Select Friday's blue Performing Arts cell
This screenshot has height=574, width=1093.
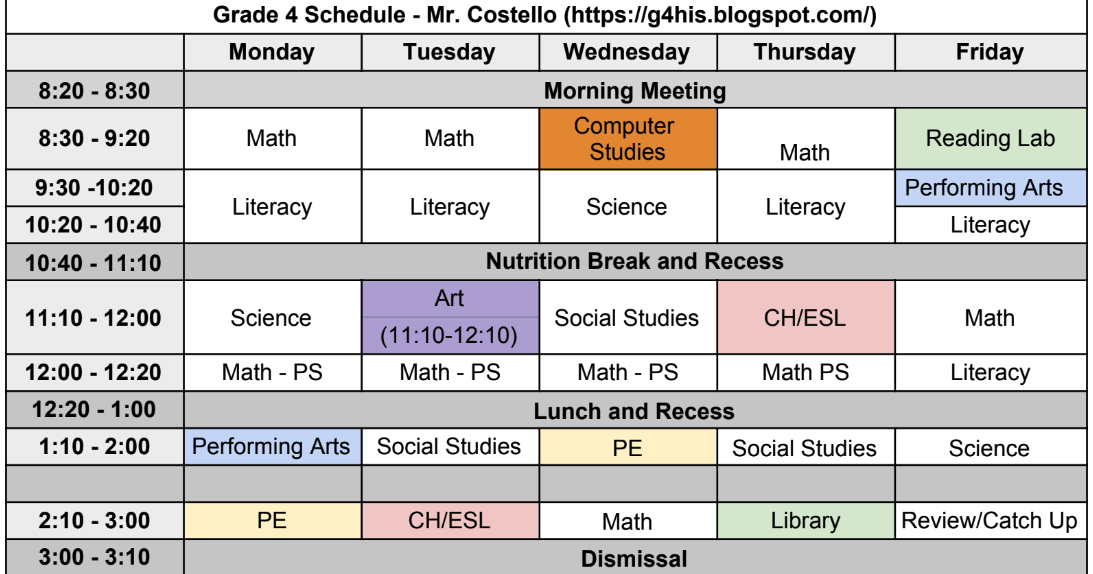pos(991,188)
